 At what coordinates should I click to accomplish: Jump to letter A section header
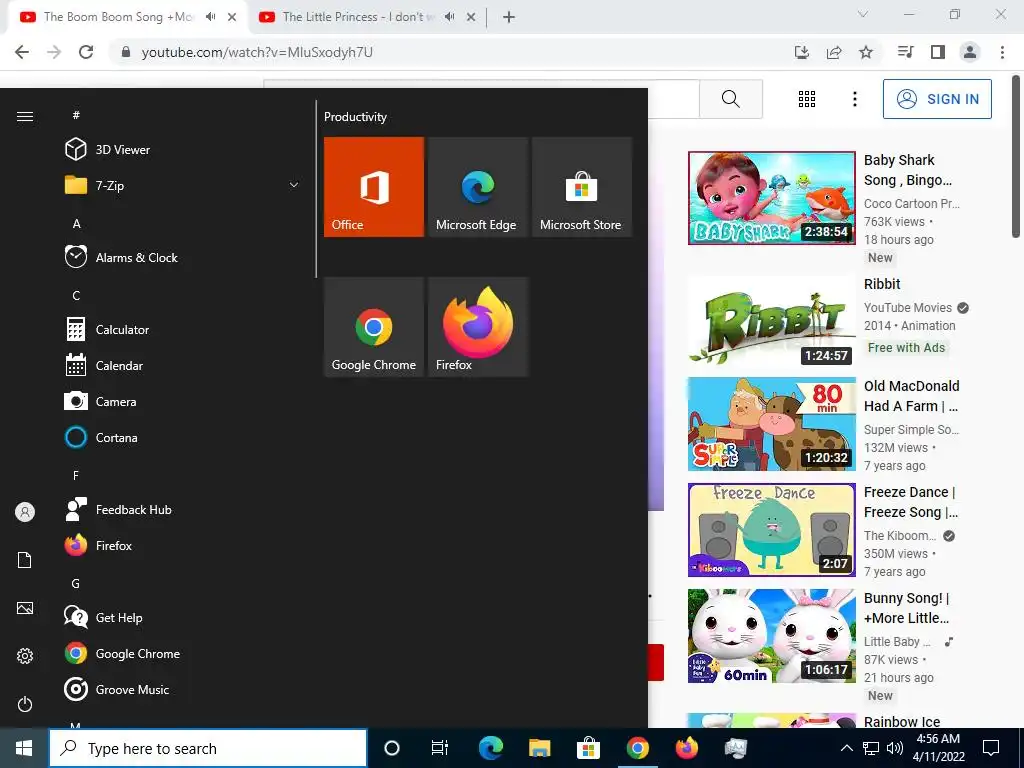click(x=76, y=223)
